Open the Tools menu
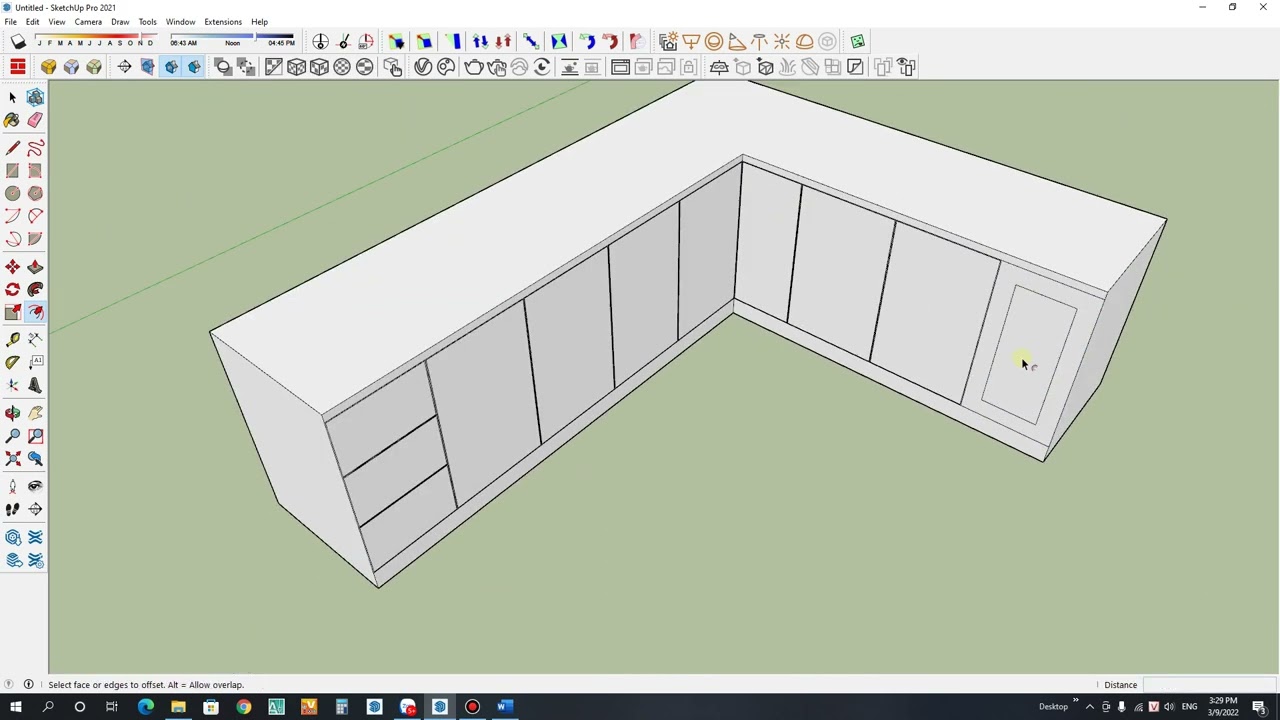Image resolution: width=1280 pixels, height=720 pixels. click(147, 22)
